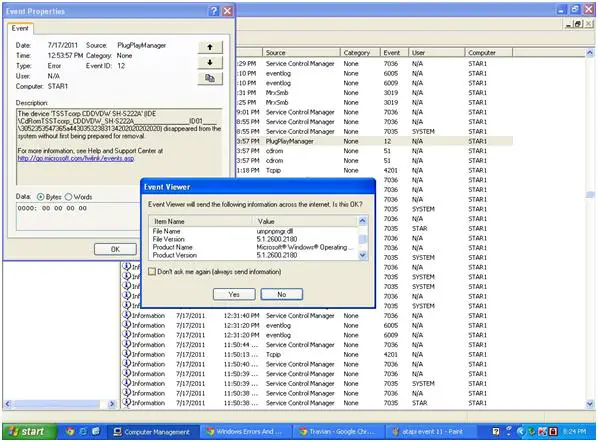Click the system tray help question mark icon
This screenshot has height=442, width=598.
tap(496, 431)
